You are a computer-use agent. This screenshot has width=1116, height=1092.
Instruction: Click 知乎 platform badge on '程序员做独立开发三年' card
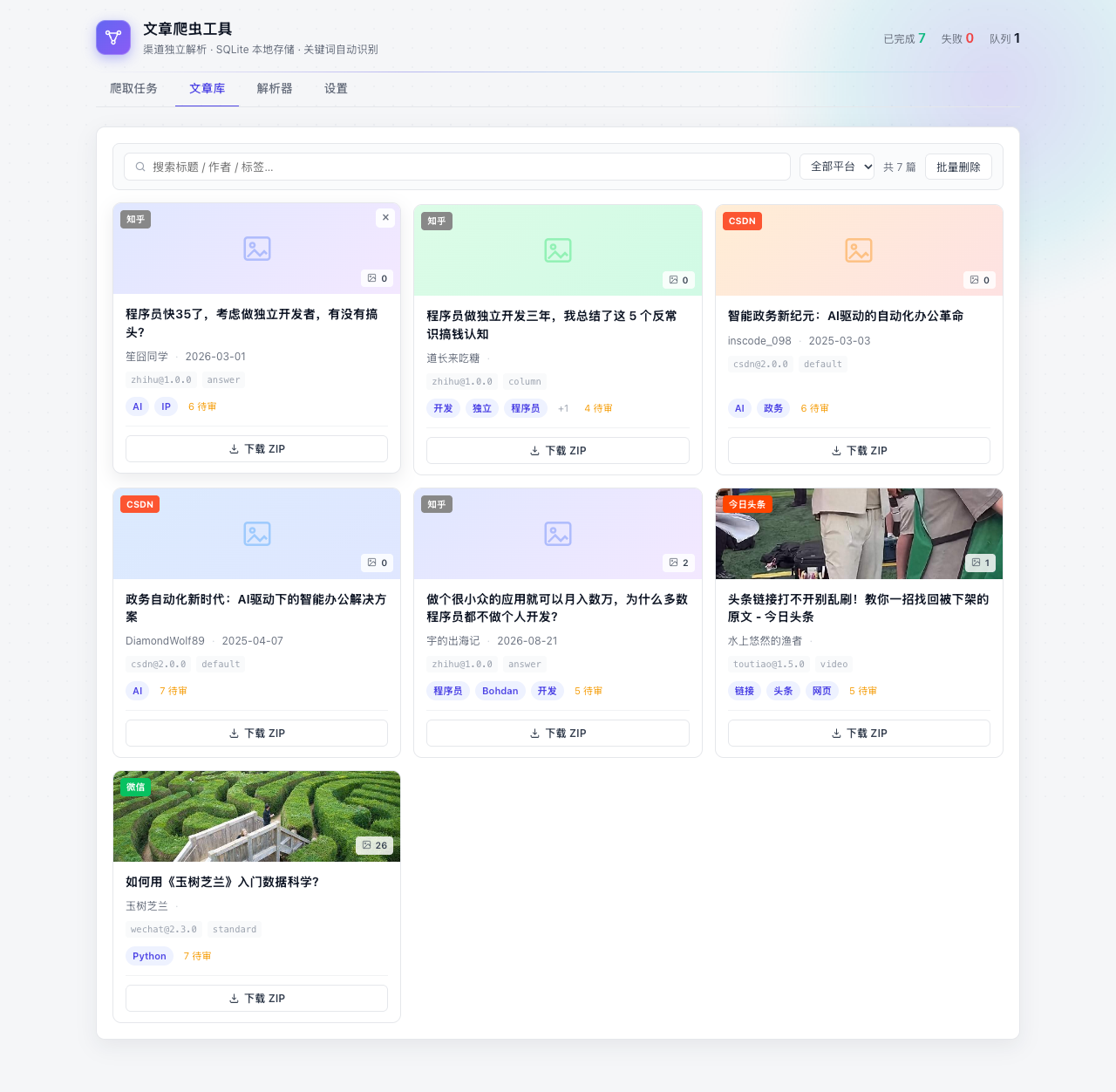[x=437, y=221]
